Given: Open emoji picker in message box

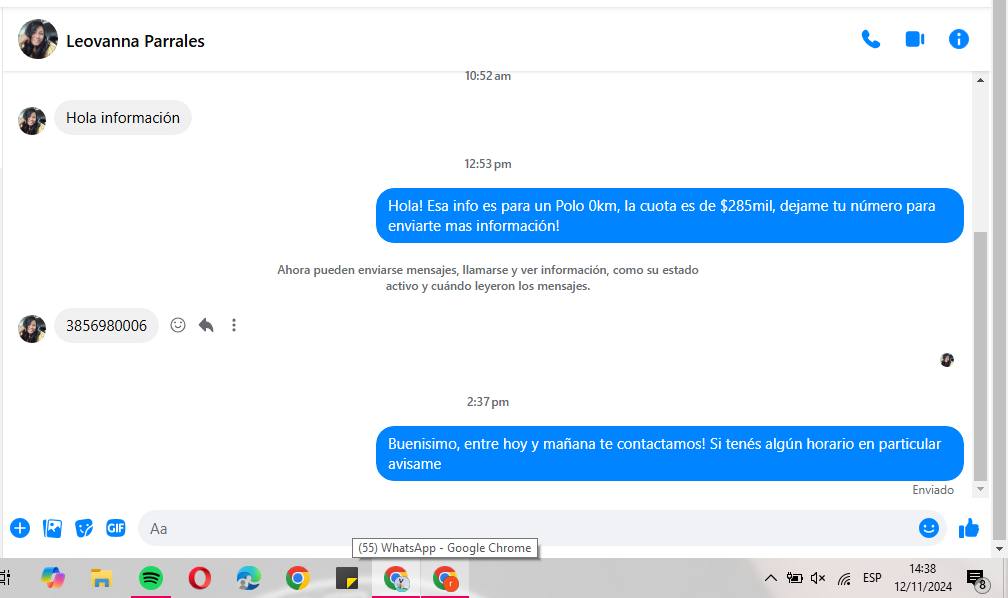Looking at the screenshot, I should [928, 528].
